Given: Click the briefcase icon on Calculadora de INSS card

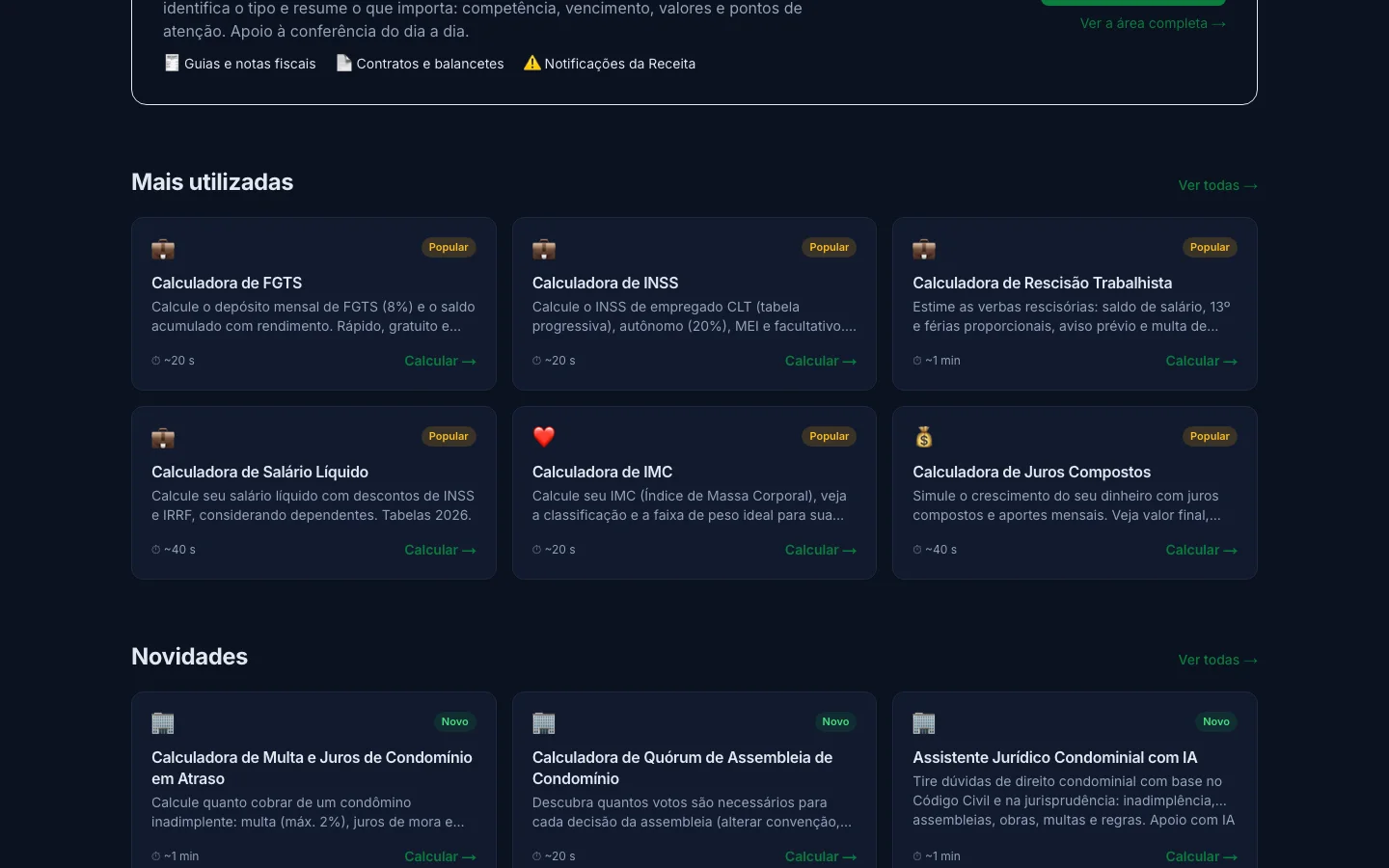Looking at the screenshot, I should (544, 250).
